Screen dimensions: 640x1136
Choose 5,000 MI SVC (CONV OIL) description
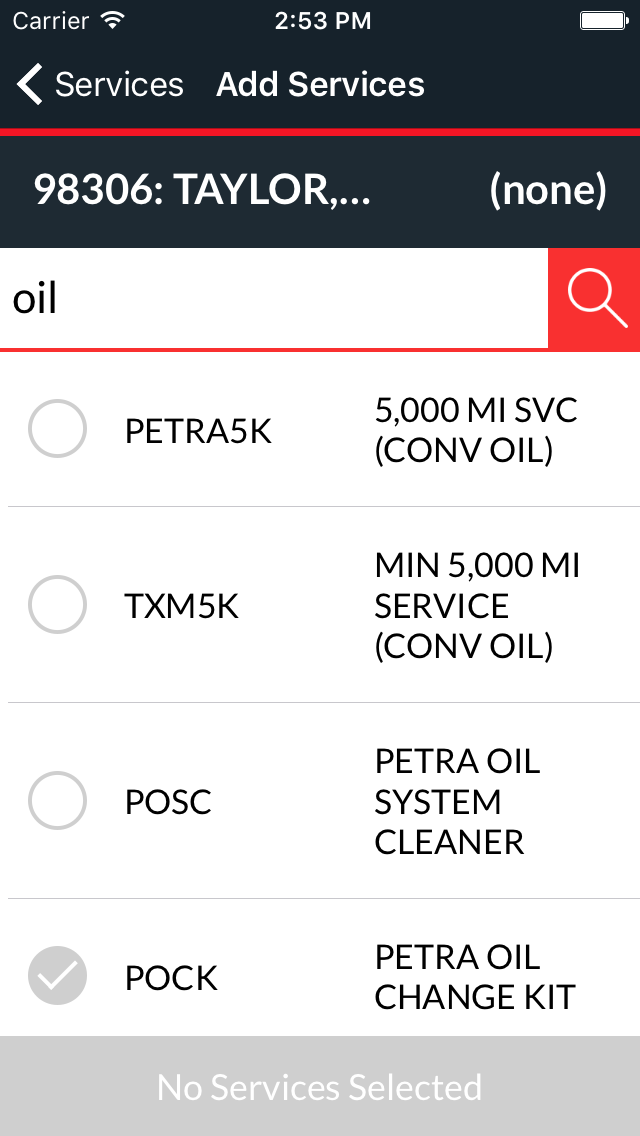click(476, 430)
